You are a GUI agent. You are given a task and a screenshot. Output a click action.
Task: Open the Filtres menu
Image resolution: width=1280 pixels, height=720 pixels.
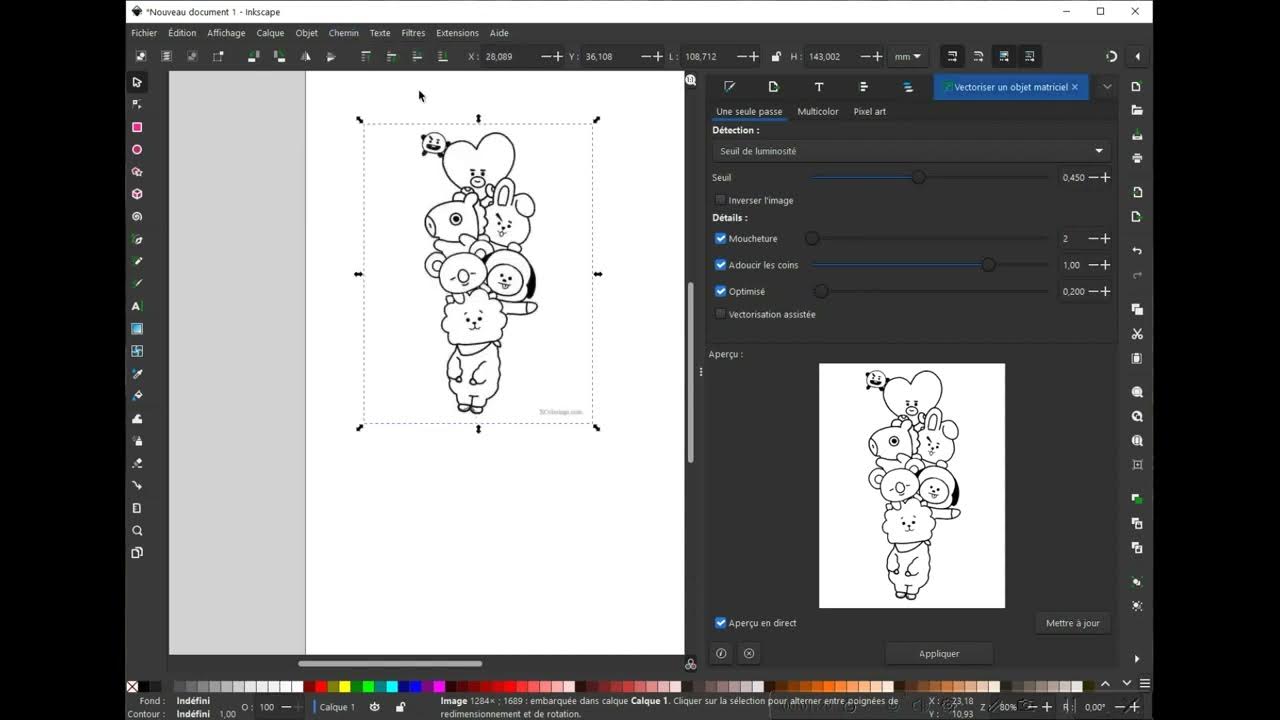(413, 33)
